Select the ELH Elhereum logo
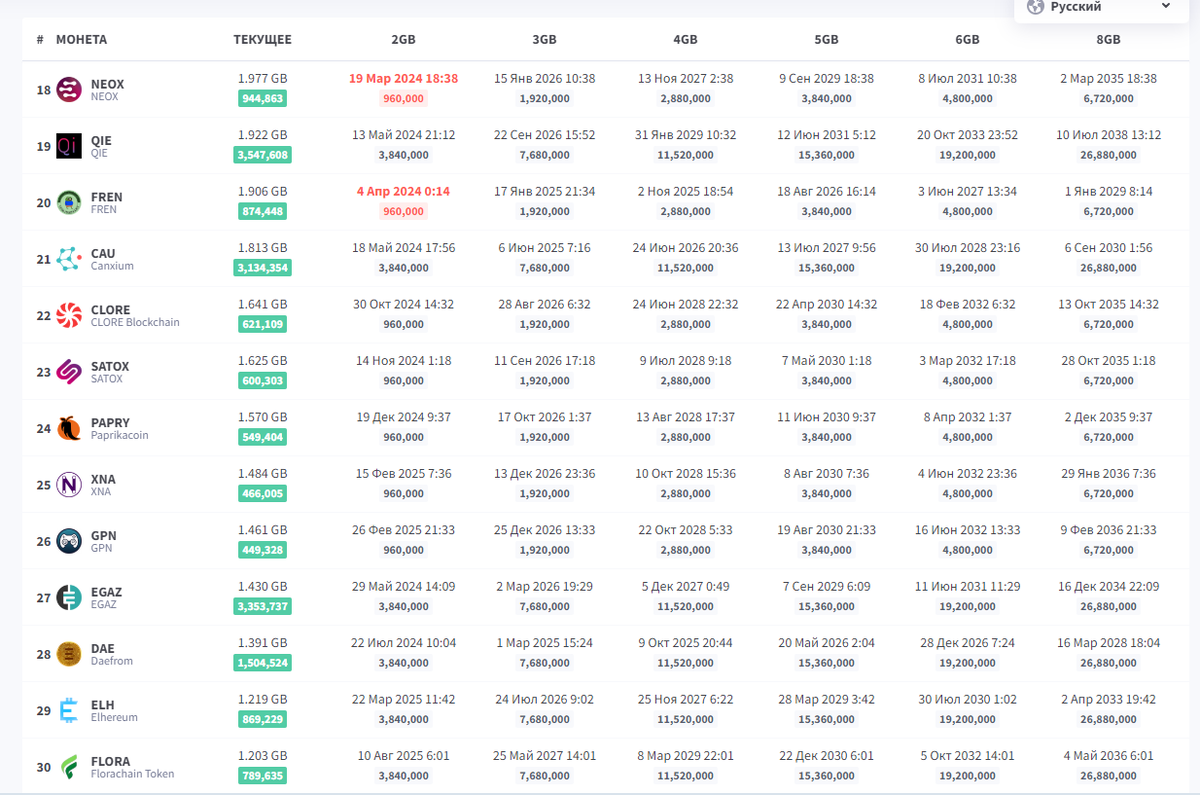 [69, 711]
